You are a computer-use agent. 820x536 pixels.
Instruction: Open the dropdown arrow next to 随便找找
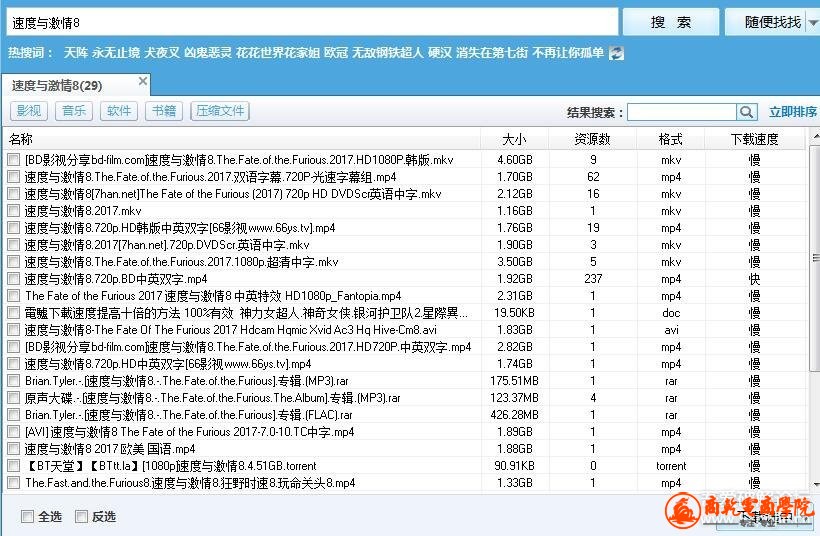point(813,22)
